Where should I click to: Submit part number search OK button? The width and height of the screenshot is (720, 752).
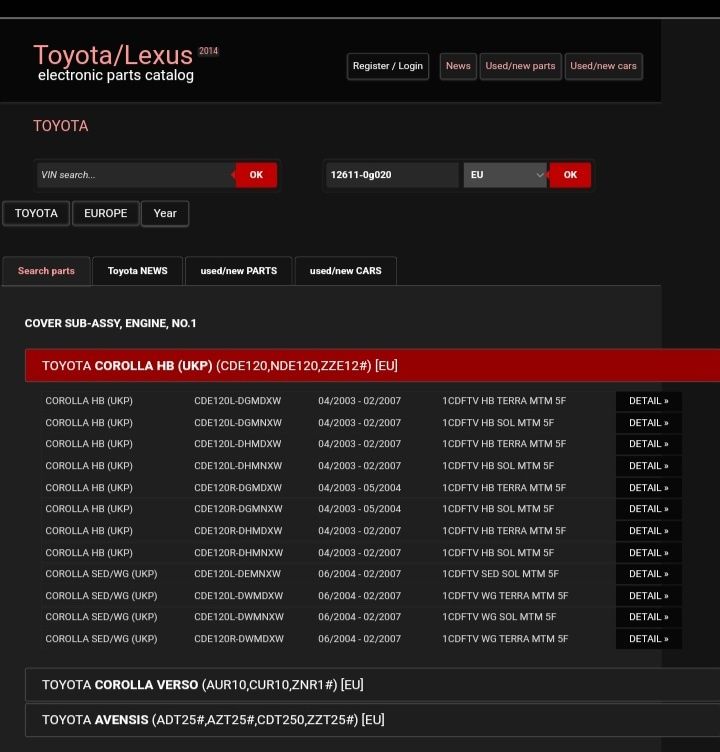tap(570, 175)
